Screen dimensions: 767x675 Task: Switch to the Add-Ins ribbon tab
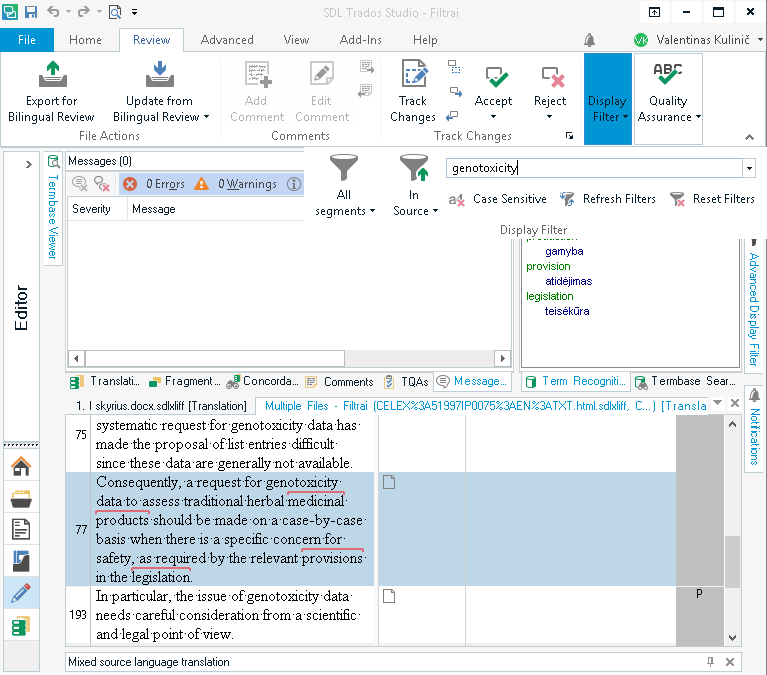361,40
